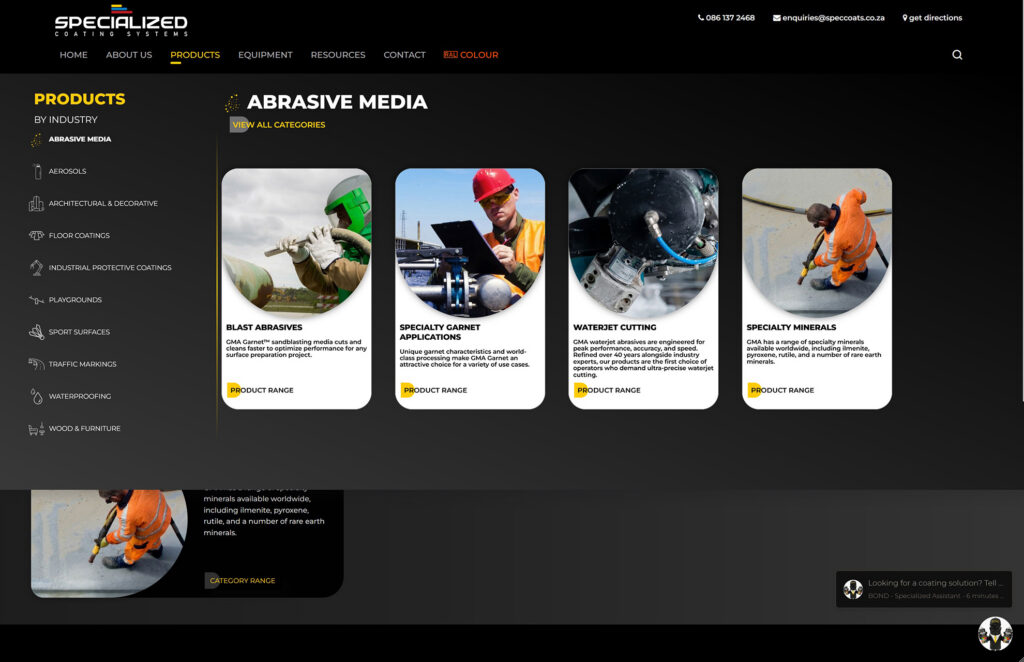
Task: Select the Waterproofing droplet icon
Action: coord(37,396)
